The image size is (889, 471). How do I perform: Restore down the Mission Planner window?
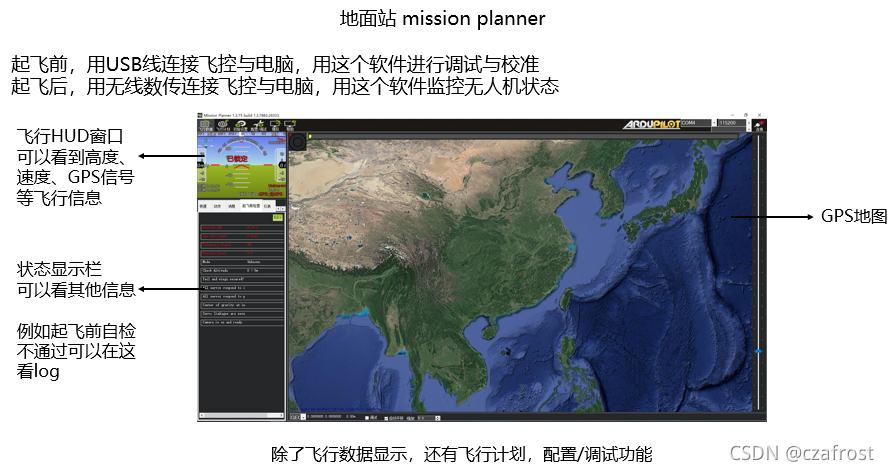click(746, 115)
